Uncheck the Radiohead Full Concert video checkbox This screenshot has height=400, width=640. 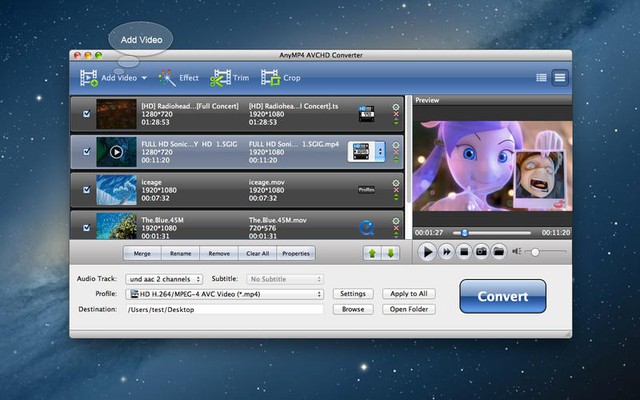coord(86,112)
